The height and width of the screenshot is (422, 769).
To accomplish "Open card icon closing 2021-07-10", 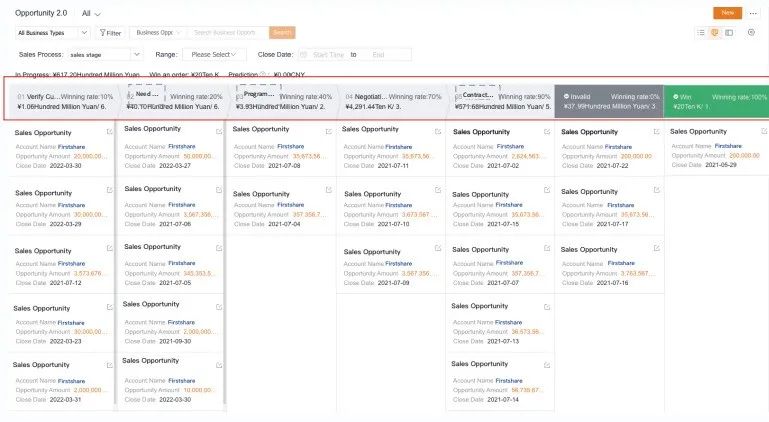I will pos(437,190).
